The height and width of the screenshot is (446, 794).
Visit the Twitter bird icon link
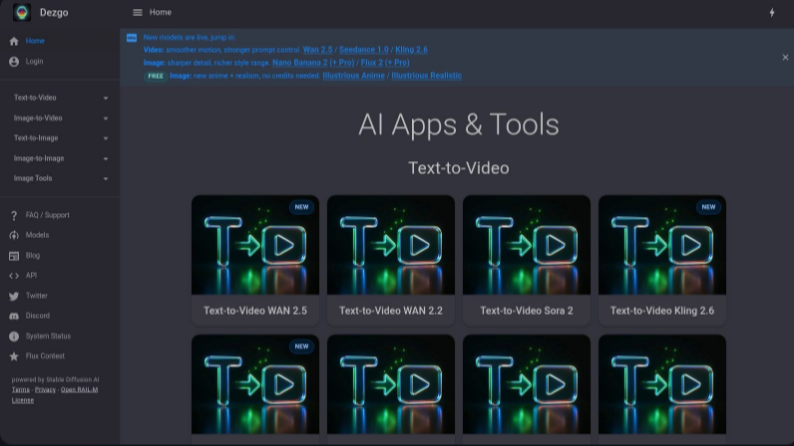14,296
